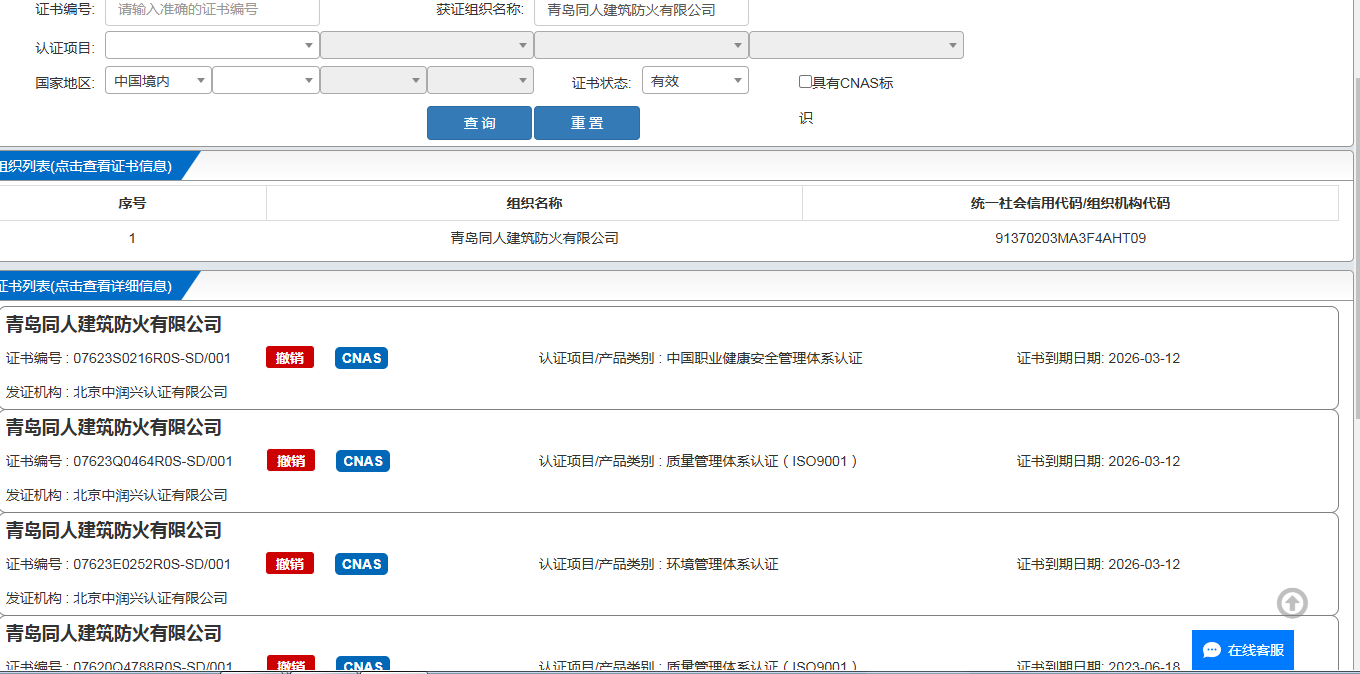Open the fourth 国家地区 dropdown
This screenshot has width=1360, height=674.
[480, 81]
